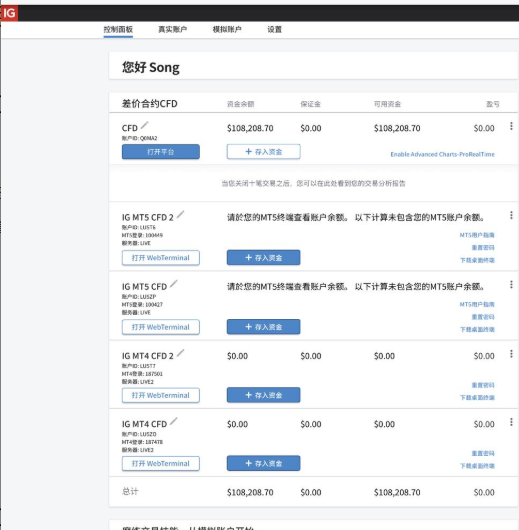The width and height of the screenshot is (519, 530).
Task: Click 重置密码 for IG MT5 CFD 2
Action: point(483,248)
